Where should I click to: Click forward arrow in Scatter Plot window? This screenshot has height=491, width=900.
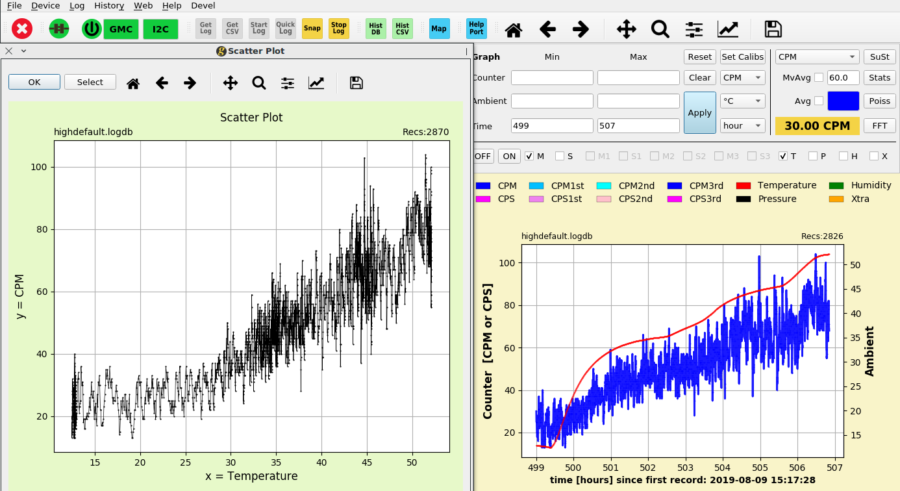point(190,83)
